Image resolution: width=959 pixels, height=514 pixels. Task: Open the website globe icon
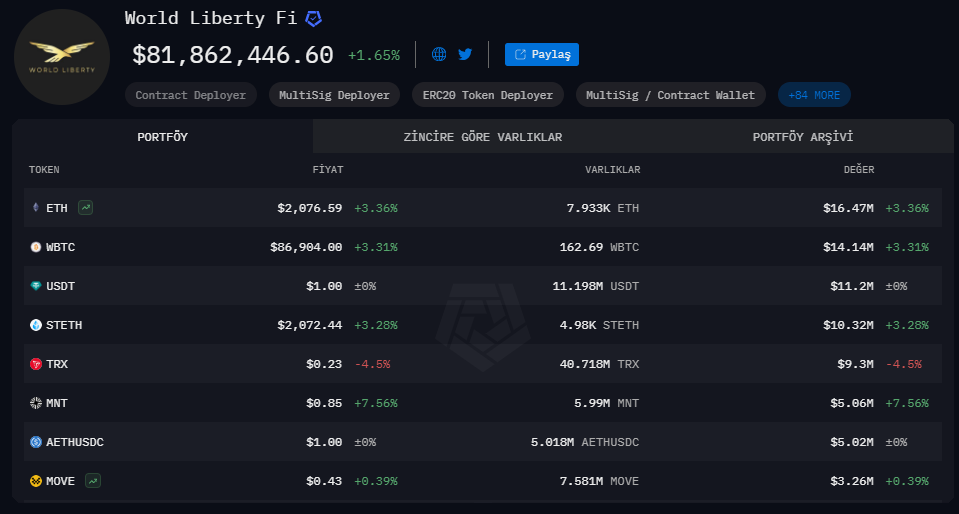coord(439,54)
